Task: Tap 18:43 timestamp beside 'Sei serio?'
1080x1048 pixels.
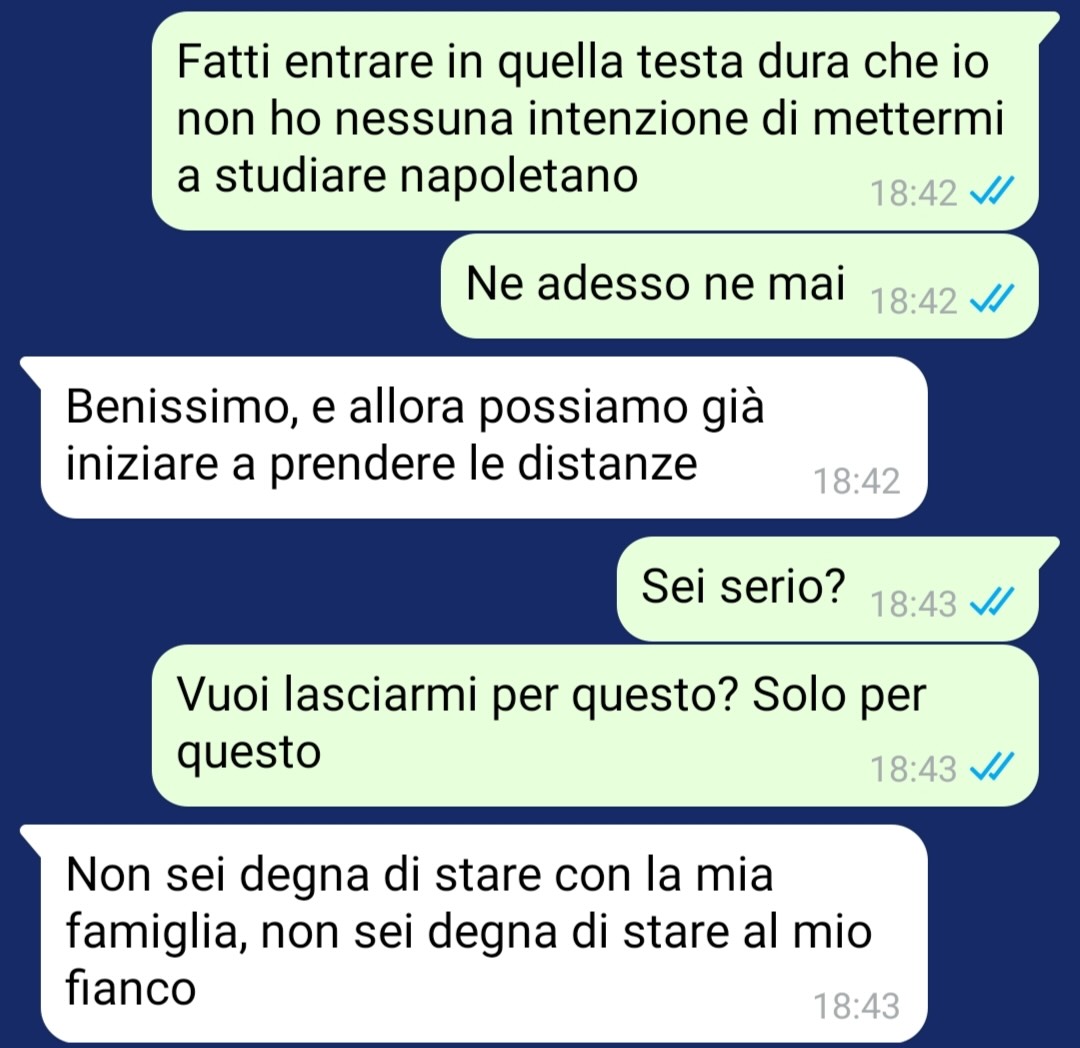Action: [x=914, y=605]
